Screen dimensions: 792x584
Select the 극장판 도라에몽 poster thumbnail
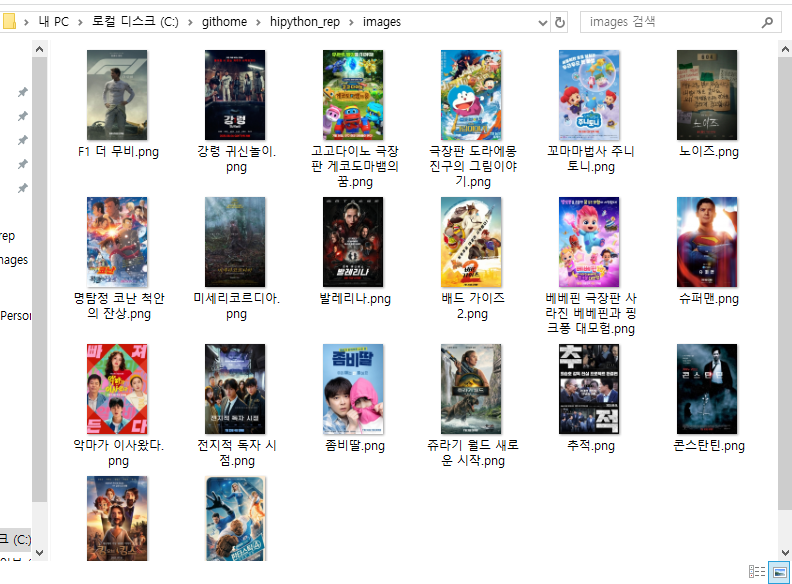tap(471, 95)
